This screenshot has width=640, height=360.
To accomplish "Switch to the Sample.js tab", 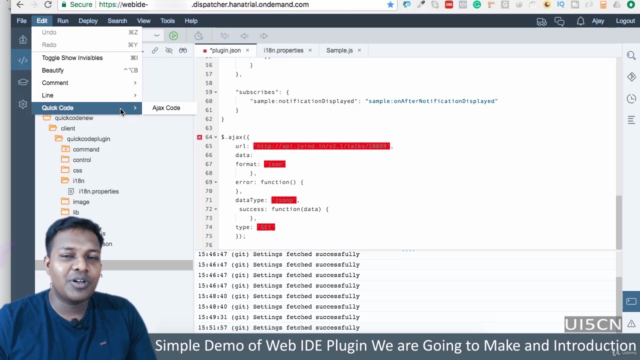I will (340, 51).
